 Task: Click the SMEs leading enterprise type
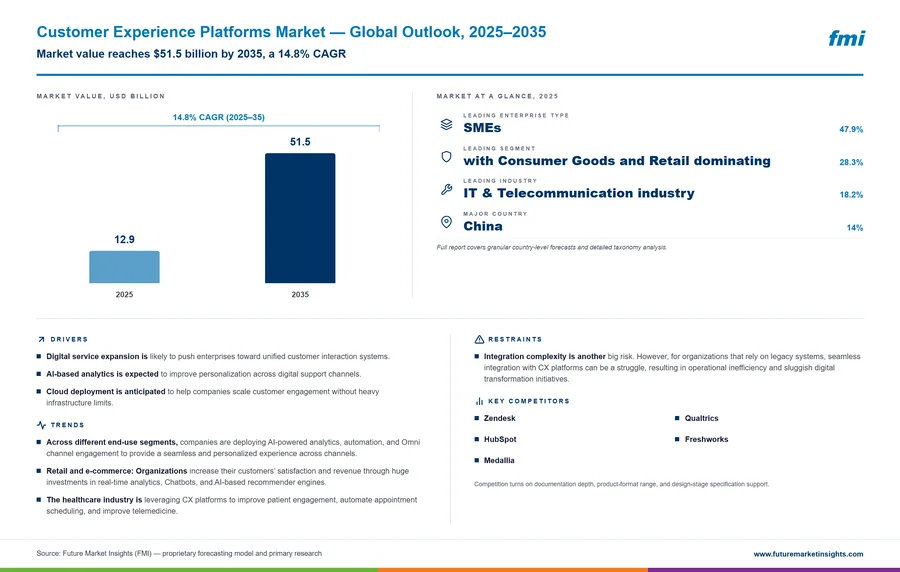pos(482,128)
